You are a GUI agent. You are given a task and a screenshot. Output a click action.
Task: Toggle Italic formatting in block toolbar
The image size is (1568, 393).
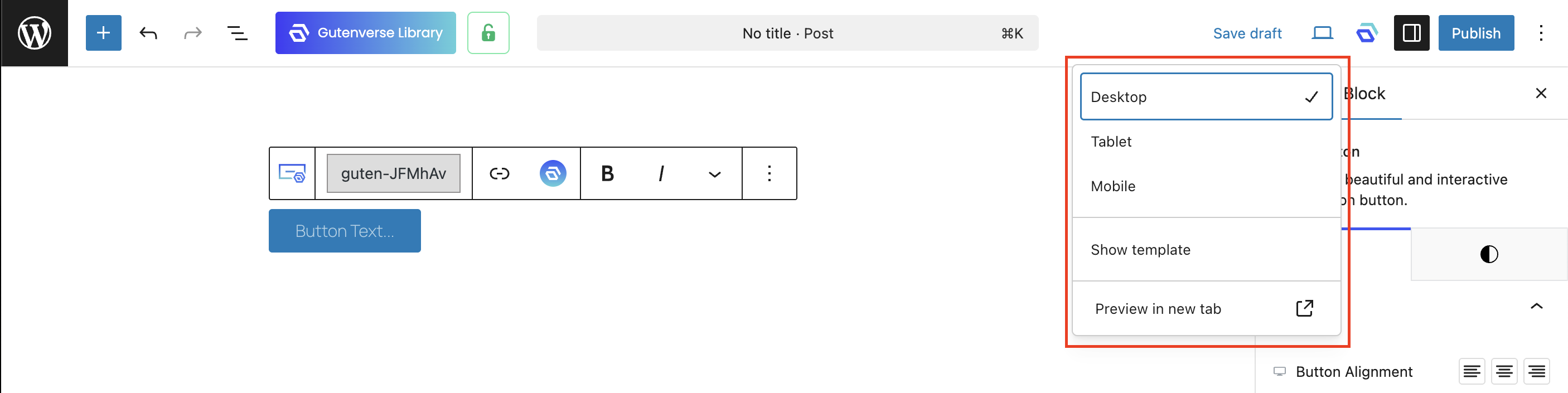[x=660, y=173]
